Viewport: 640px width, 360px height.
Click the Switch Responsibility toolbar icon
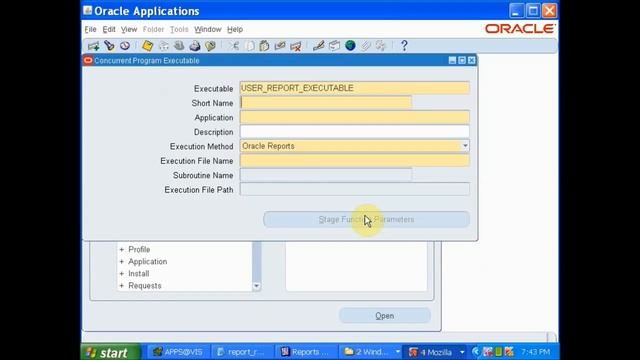coord(179,46)
